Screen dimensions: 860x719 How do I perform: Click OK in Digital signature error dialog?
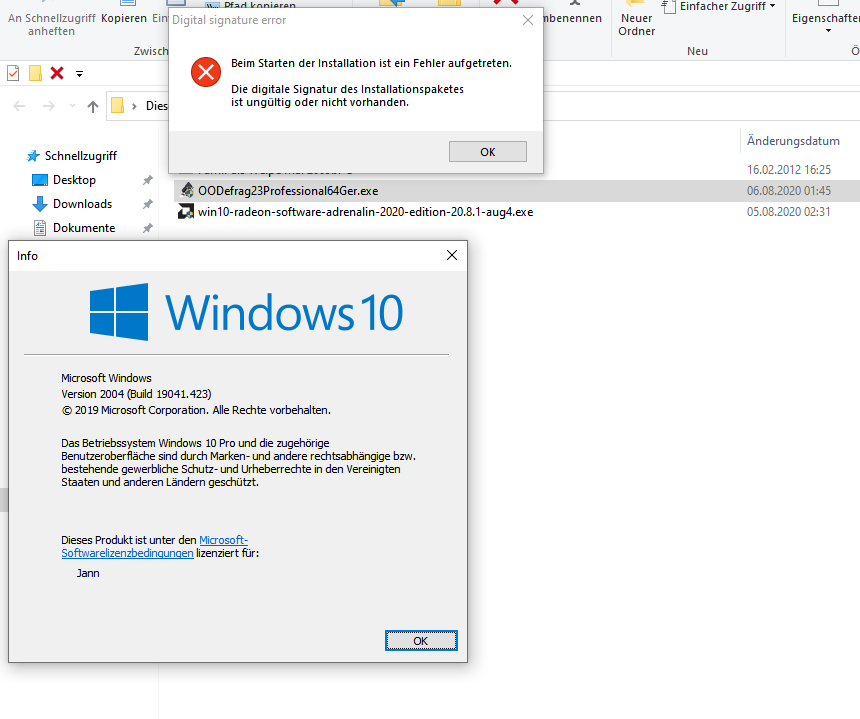pyautogui.click(x=488, y=152)
